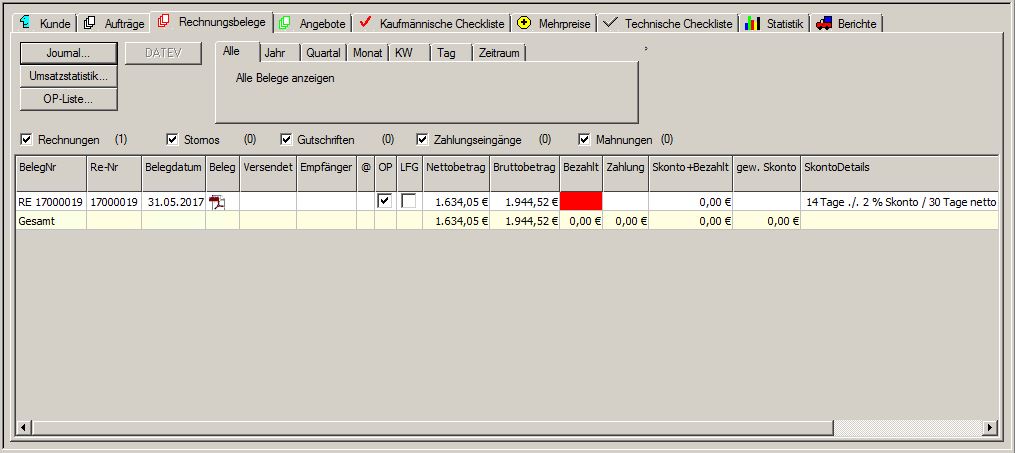Uncheck the Rechnungen checkbox

click(26, 140)
